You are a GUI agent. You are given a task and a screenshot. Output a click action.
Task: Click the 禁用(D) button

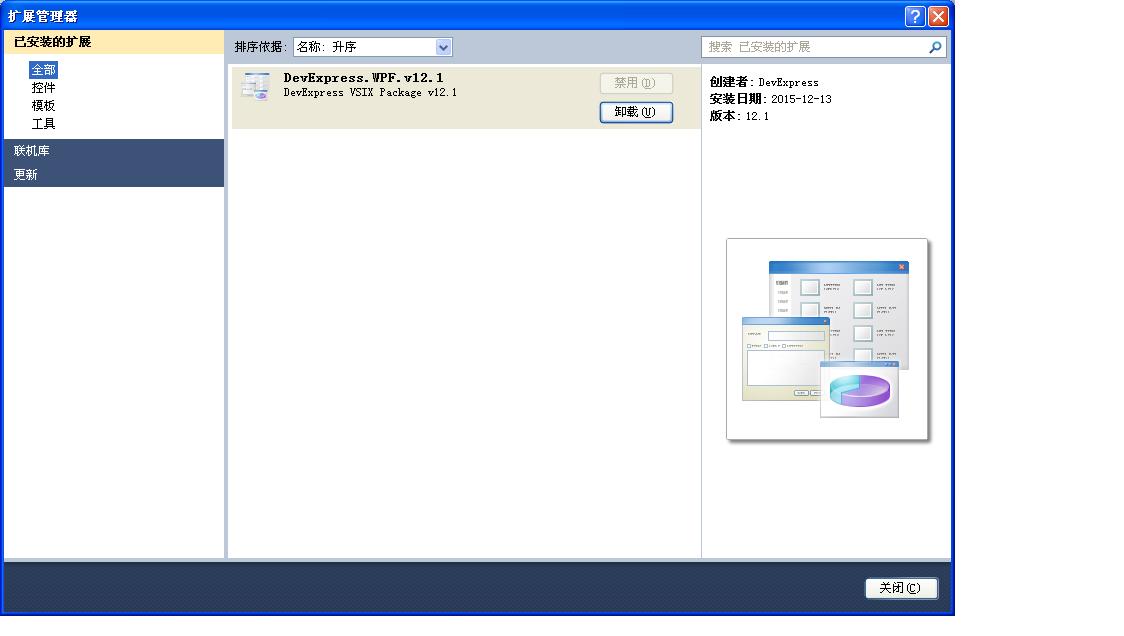(x=636, y=83)
